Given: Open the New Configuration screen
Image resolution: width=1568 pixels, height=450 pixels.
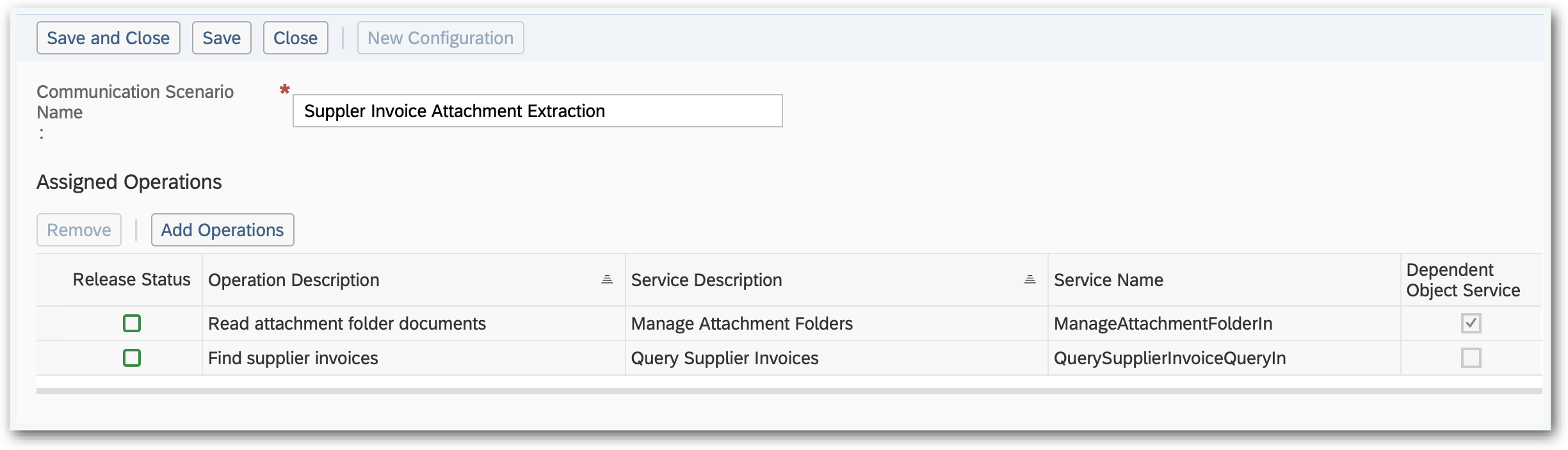Looking at the screenshot, I should tap(440, 37).
